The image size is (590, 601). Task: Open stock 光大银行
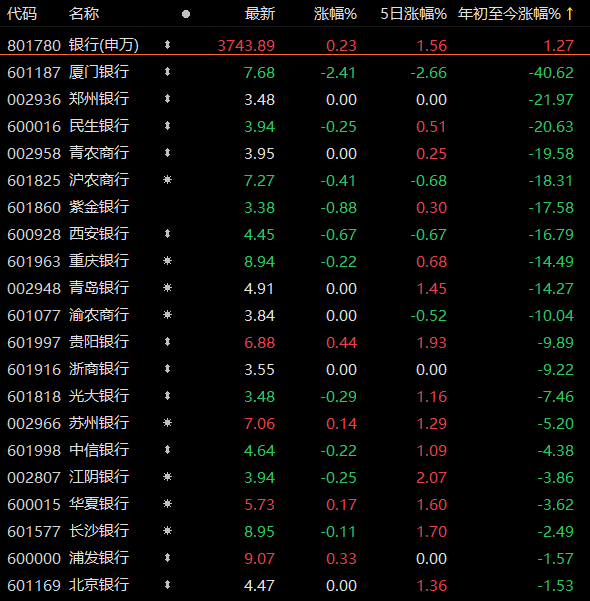pyautogui.click(x=99, y=396)
